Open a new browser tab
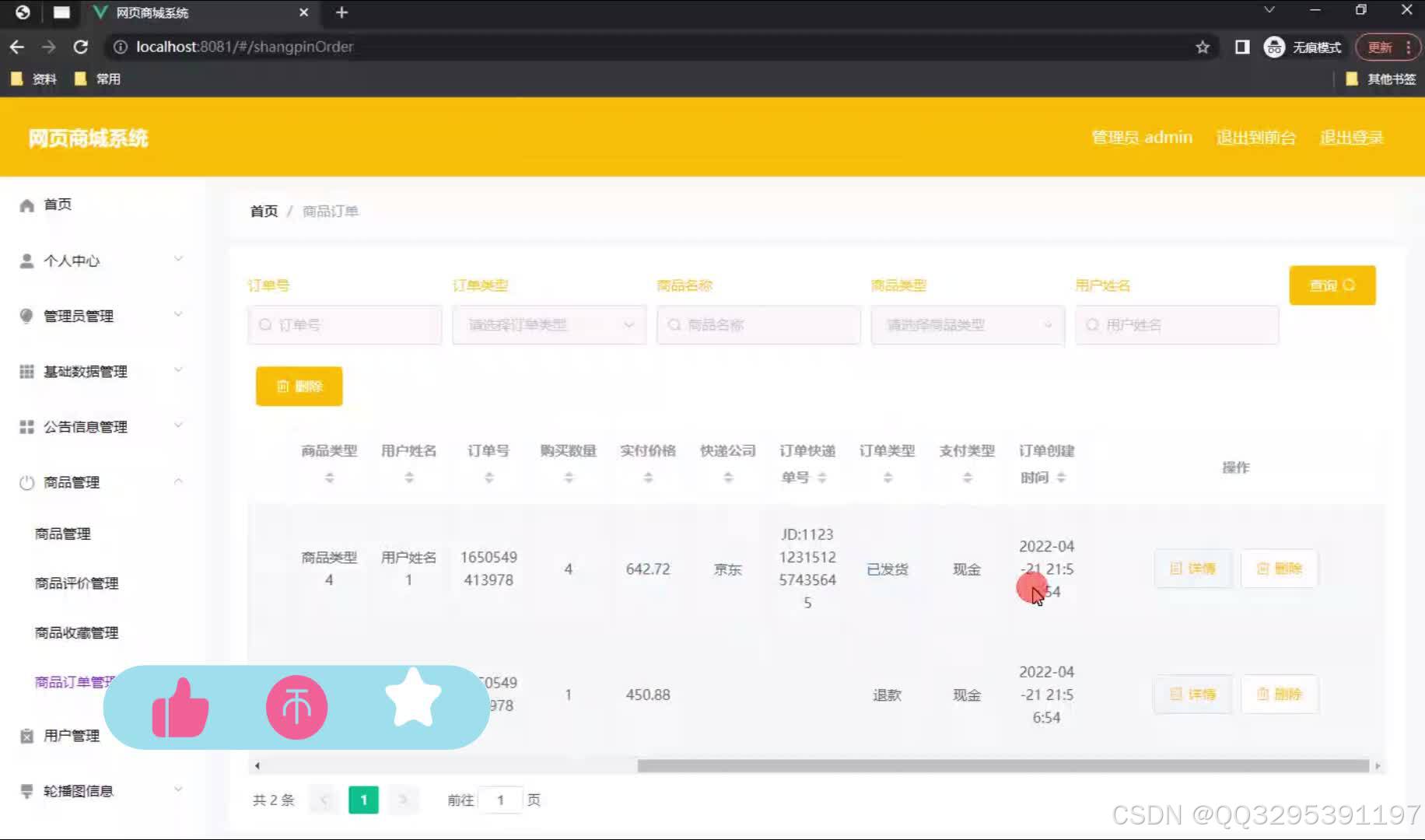Screen dimensions: 1425x840 click(x=341, y=12)
